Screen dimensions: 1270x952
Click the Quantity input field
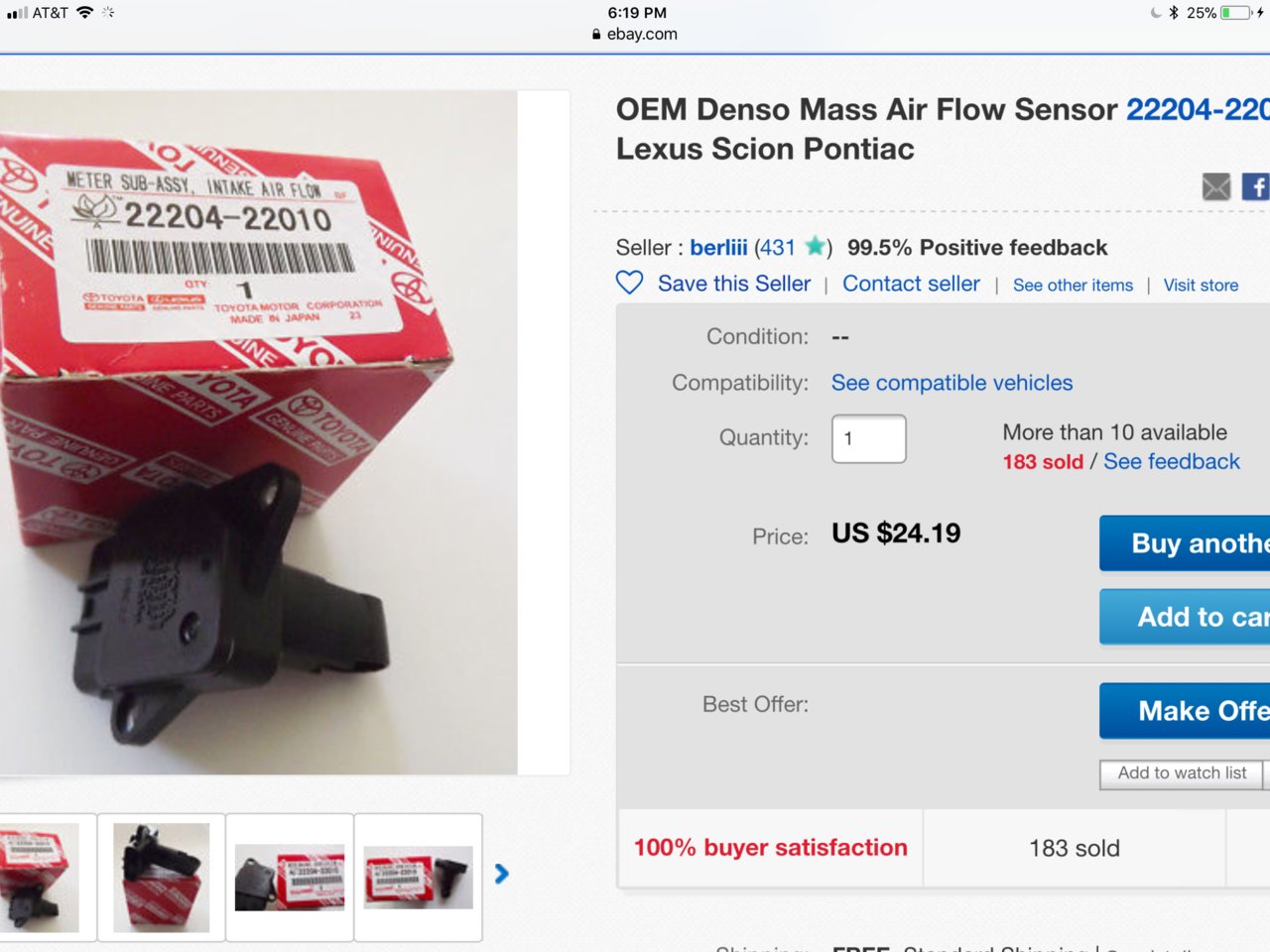coord(869,438)
